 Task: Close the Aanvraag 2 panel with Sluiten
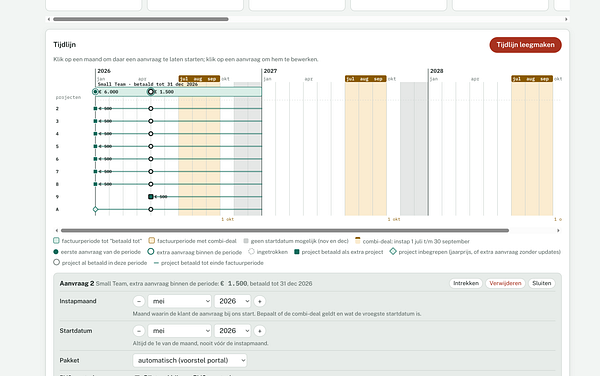pos(541,283)
